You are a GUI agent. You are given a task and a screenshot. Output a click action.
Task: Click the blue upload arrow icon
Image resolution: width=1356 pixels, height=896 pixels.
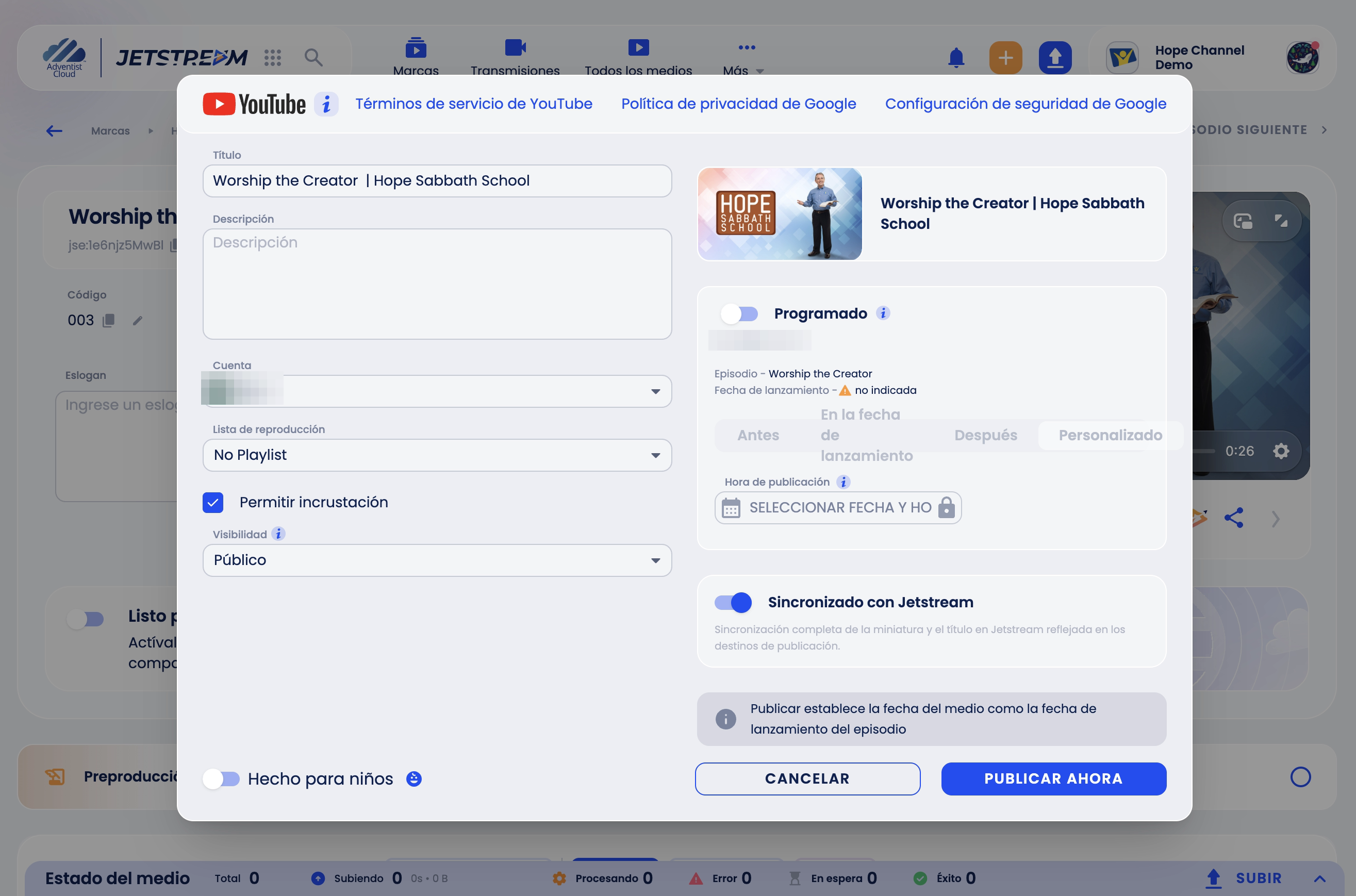click(1055, 58)
